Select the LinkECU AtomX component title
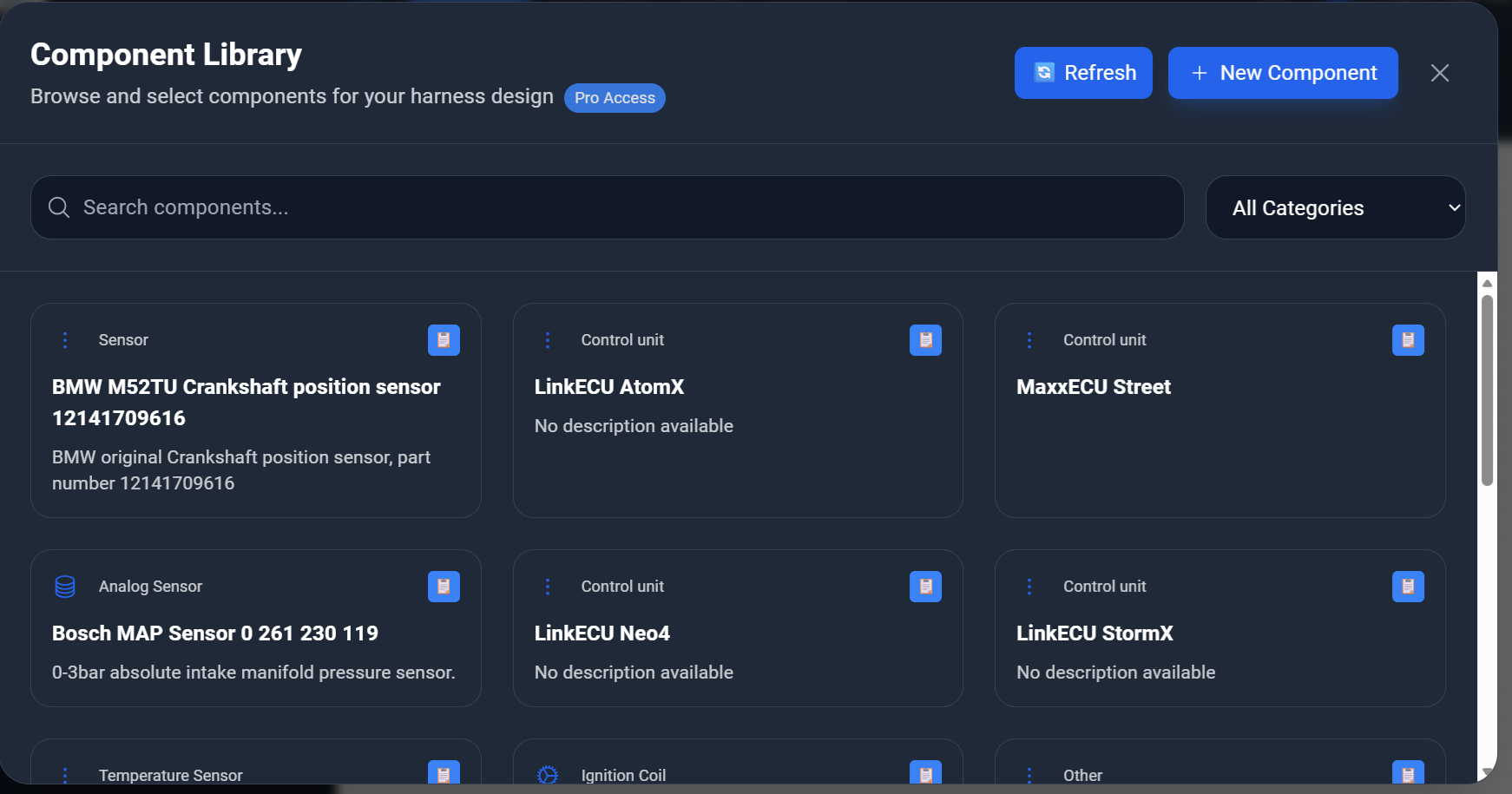 tap(609, 387)
